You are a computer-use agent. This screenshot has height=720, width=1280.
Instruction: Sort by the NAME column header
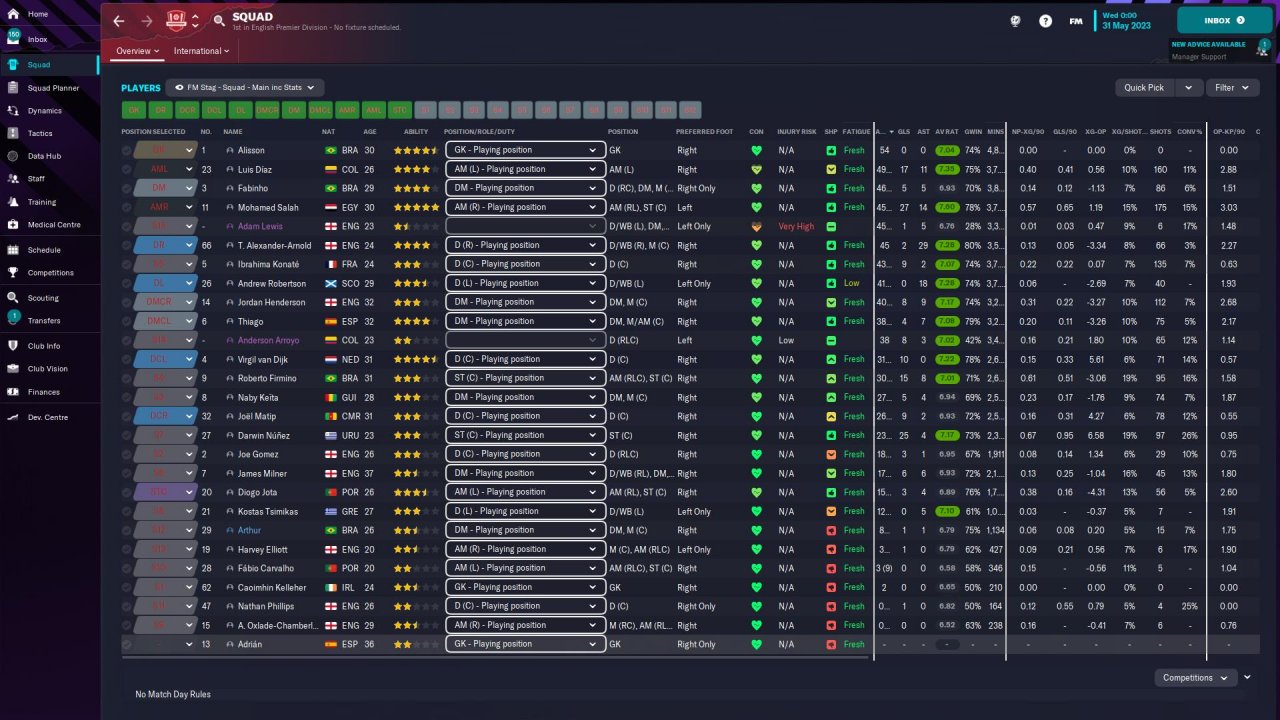233,132
